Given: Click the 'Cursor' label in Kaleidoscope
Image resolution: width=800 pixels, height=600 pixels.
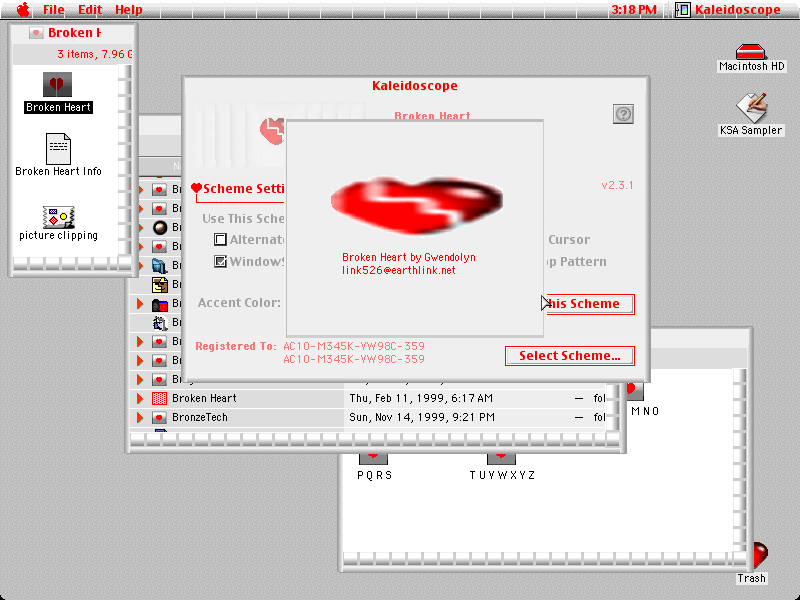Looking at the screenshot, I should click(x=569, y=240).
